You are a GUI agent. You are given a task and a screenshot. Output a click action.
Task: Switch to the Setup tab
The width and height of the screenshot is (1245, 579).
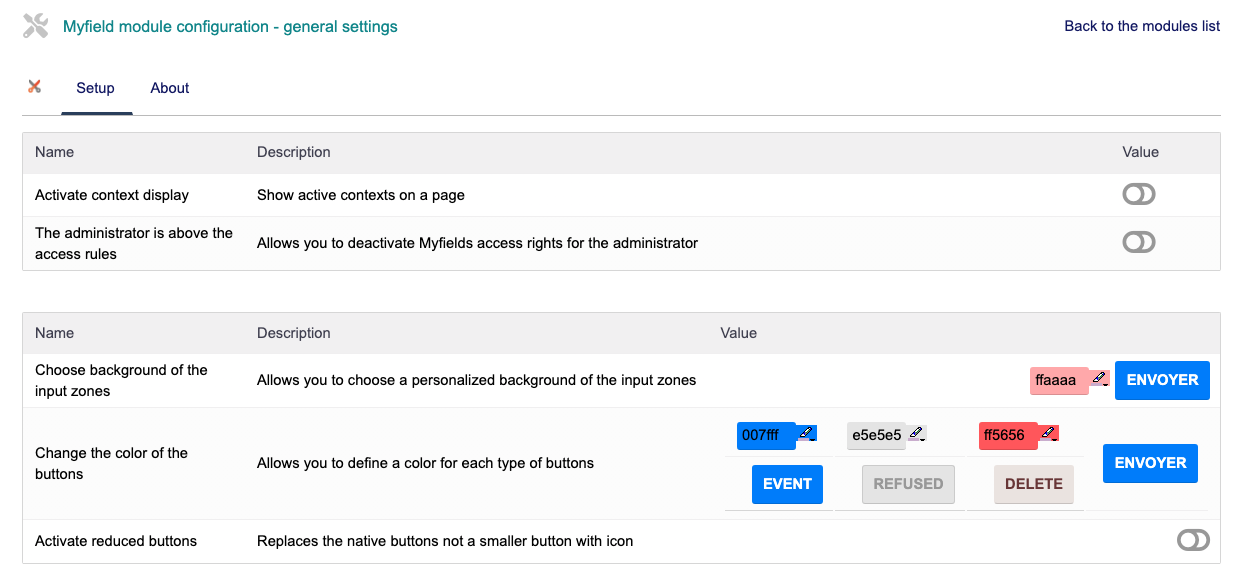(96, 88)
